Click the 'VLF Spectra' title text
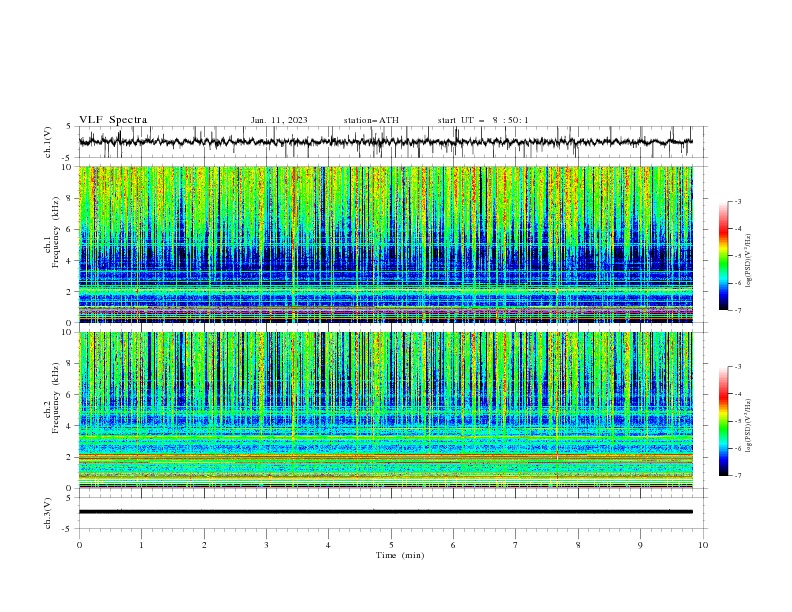This screenshot has height=612, width=792. click(113, 120)
